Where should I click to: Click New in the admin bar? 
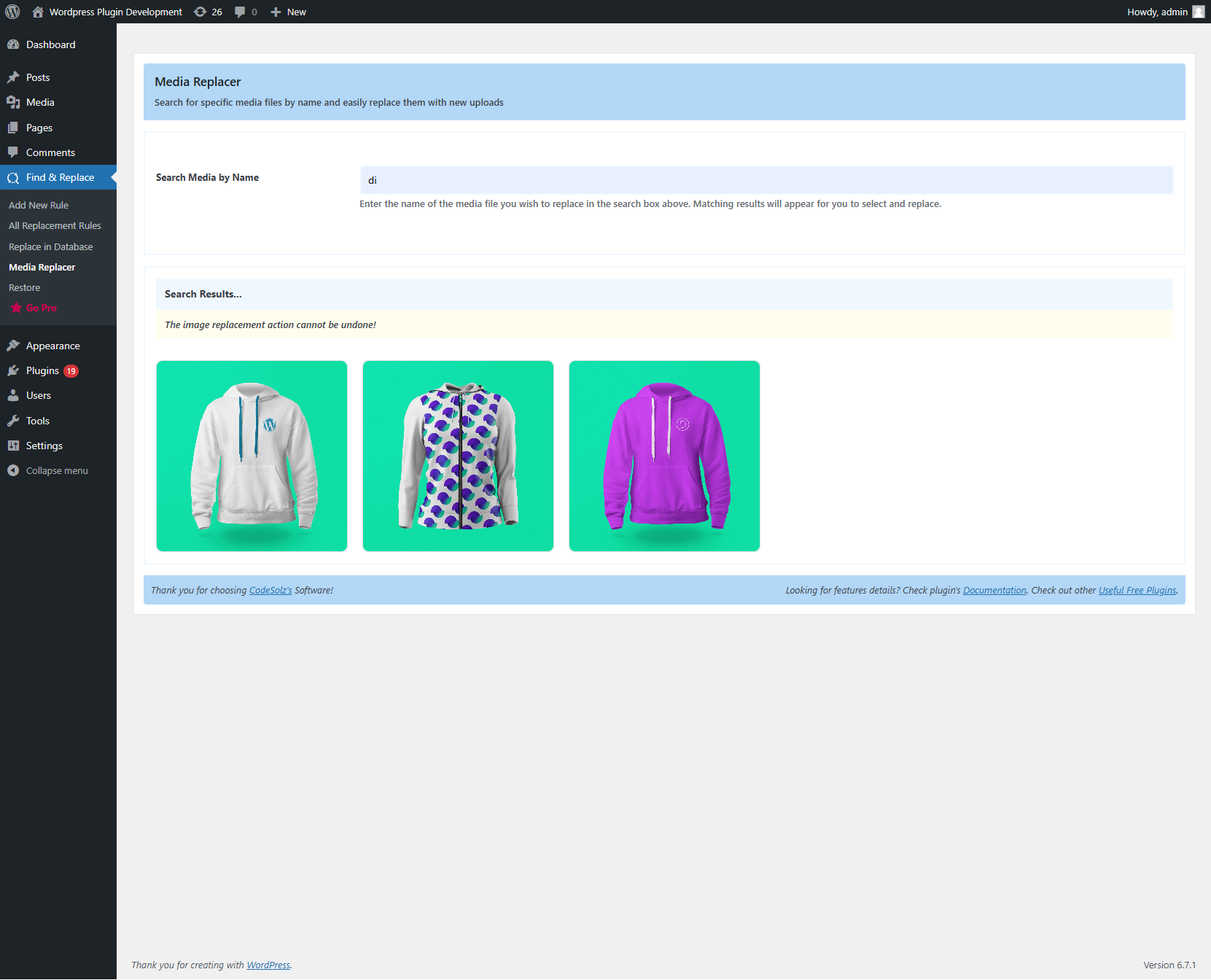[x=297, y=12]
